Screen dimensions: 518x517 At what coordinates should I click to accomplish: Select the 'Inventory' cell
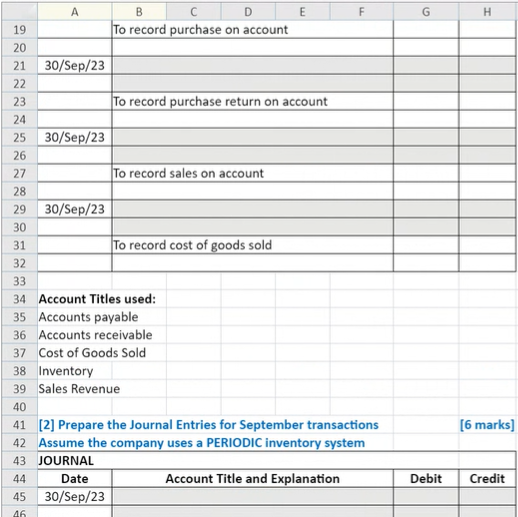tap(66, 371)
